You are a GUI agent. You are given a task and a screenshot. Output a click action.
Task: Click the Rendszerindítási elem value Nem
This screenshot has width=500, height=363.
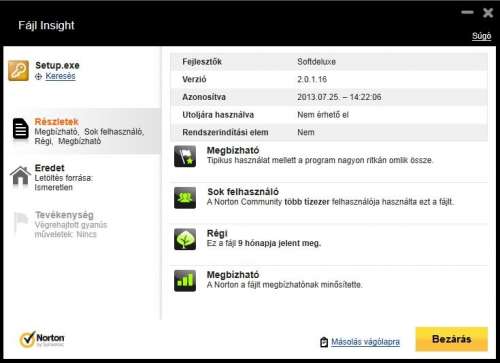(306, 132)
